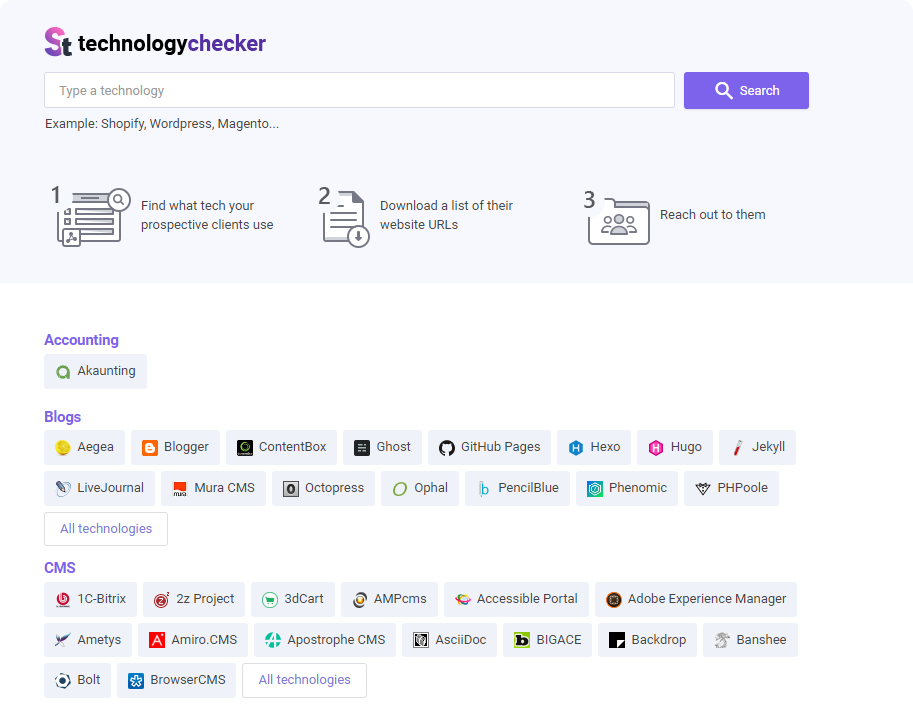This screenshot has height=708, width=913.
Task: Select the 'PencilBlue' label text
Action: click(528, 487)
